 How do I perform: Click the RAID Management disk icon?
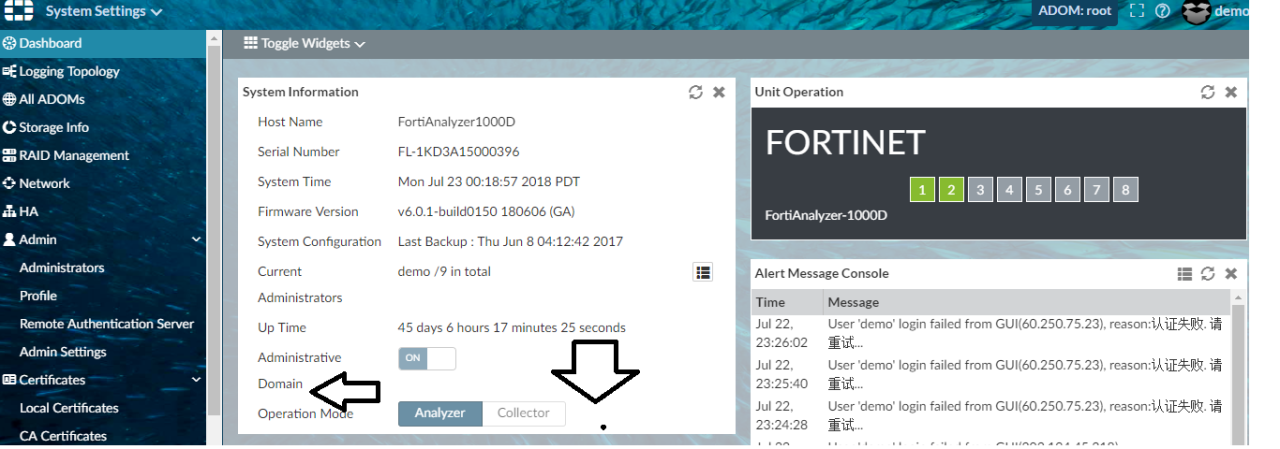(x=9, y=155)
